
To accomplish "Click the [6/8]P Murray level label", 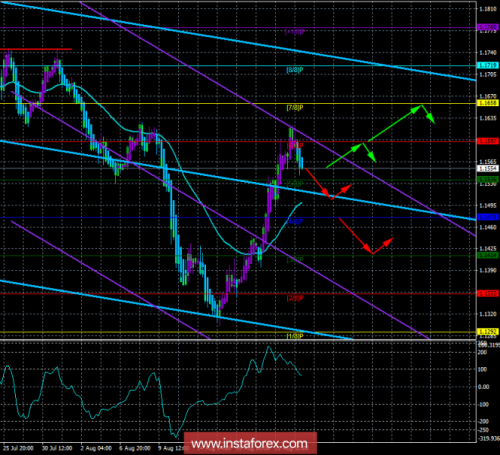I will (x=295, y=146).
